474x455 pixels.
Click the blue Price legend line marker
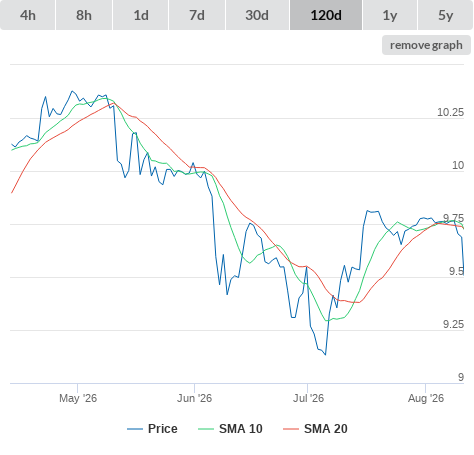(x=135, y=429)
